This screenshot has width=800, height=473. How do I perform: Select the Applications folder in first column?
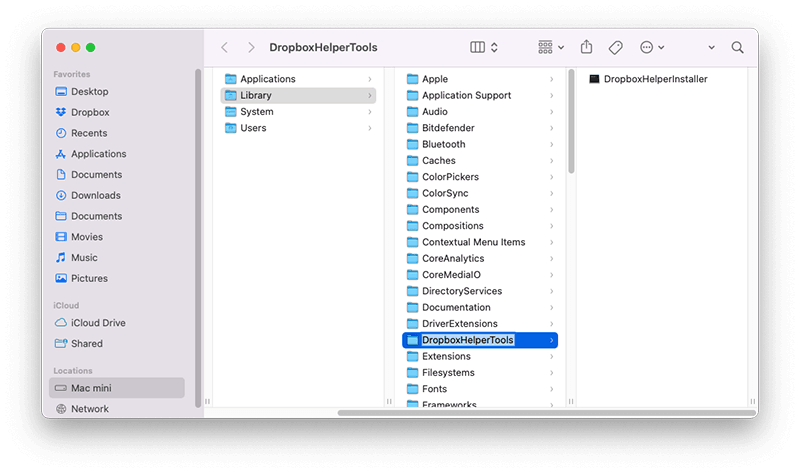[x=298, y=79]
